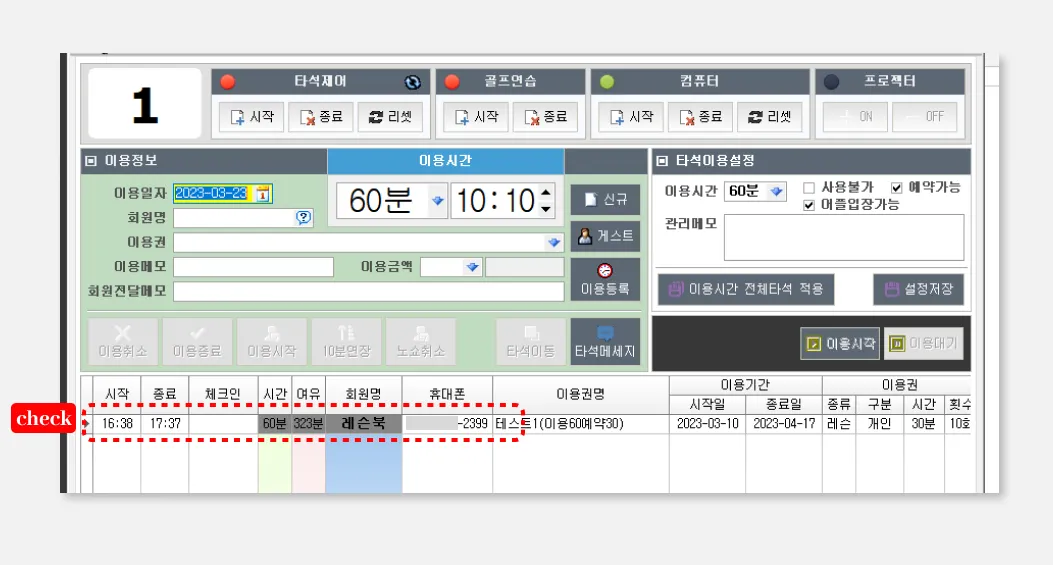Viewport: 1053px width, 565px height.
Task: Click the 이용등록 button
Action: [605, 279]
